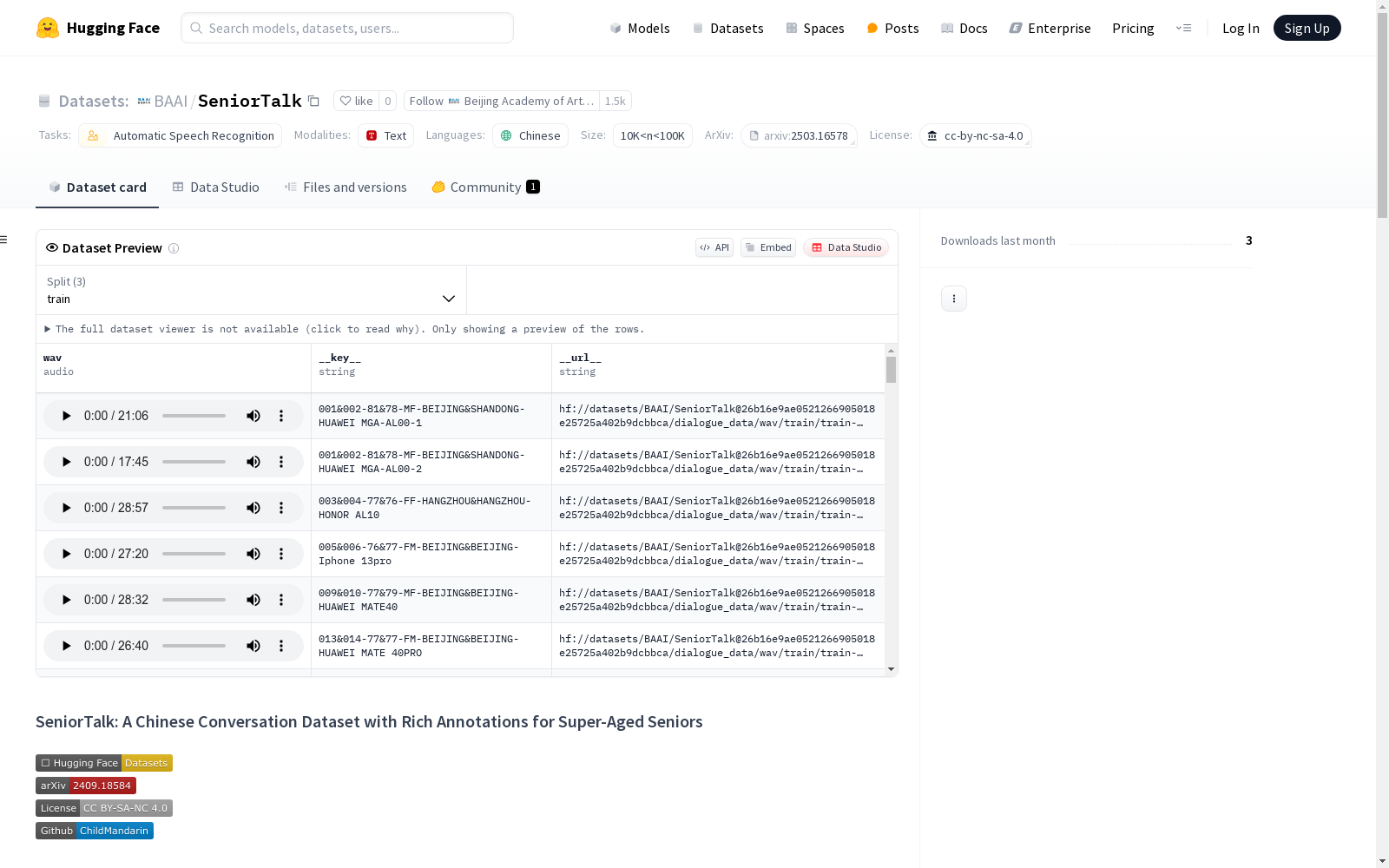Mute the 17:45 audio clip
The height and width of the screenshot is (868, 1389).
click(253, 462)
